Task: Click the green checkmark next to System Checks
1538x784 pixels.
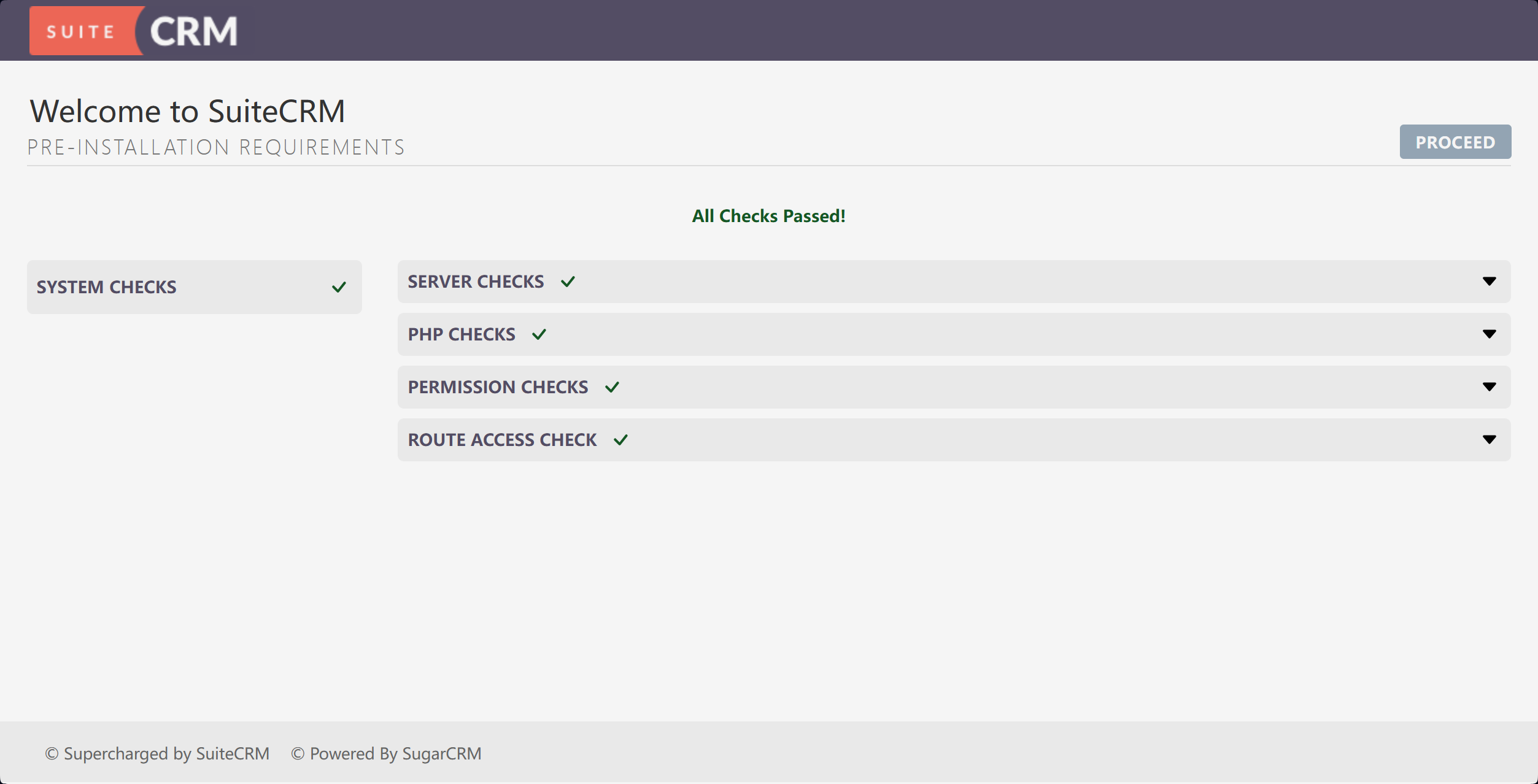Action: (339, 287)
